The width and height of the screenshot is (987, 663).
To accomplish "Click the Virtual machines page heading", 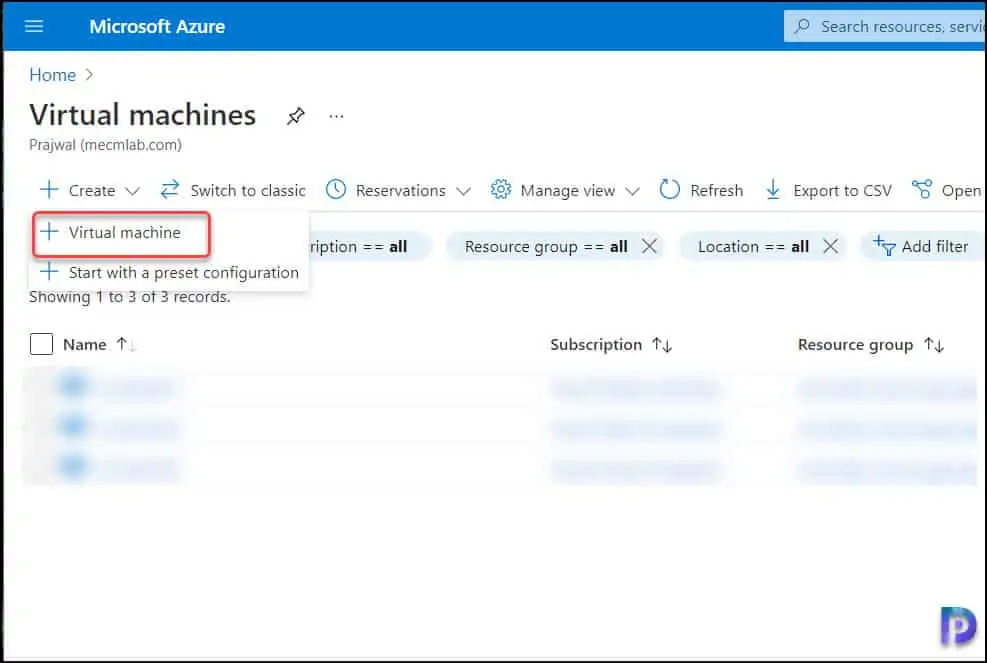I will 142,115.
